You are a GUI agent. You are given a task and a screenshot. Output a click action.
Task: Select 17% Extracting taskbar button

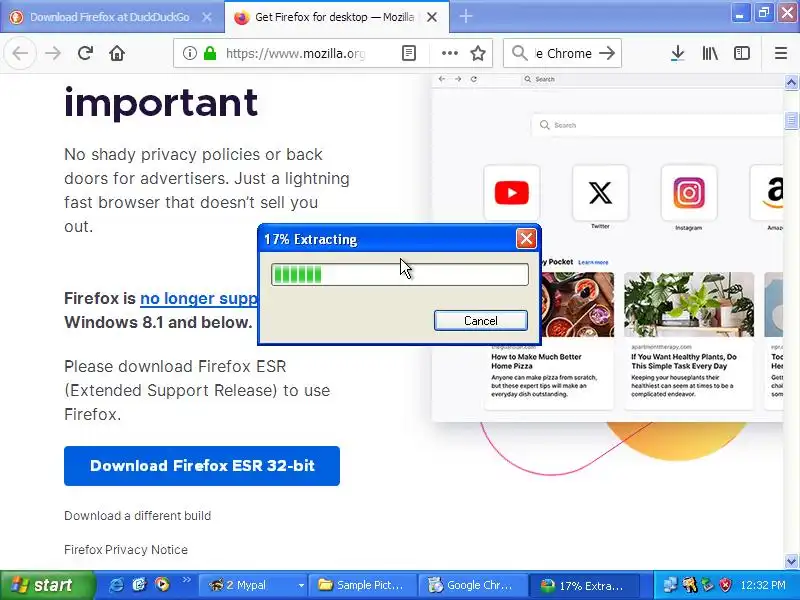tap(584, 585)
